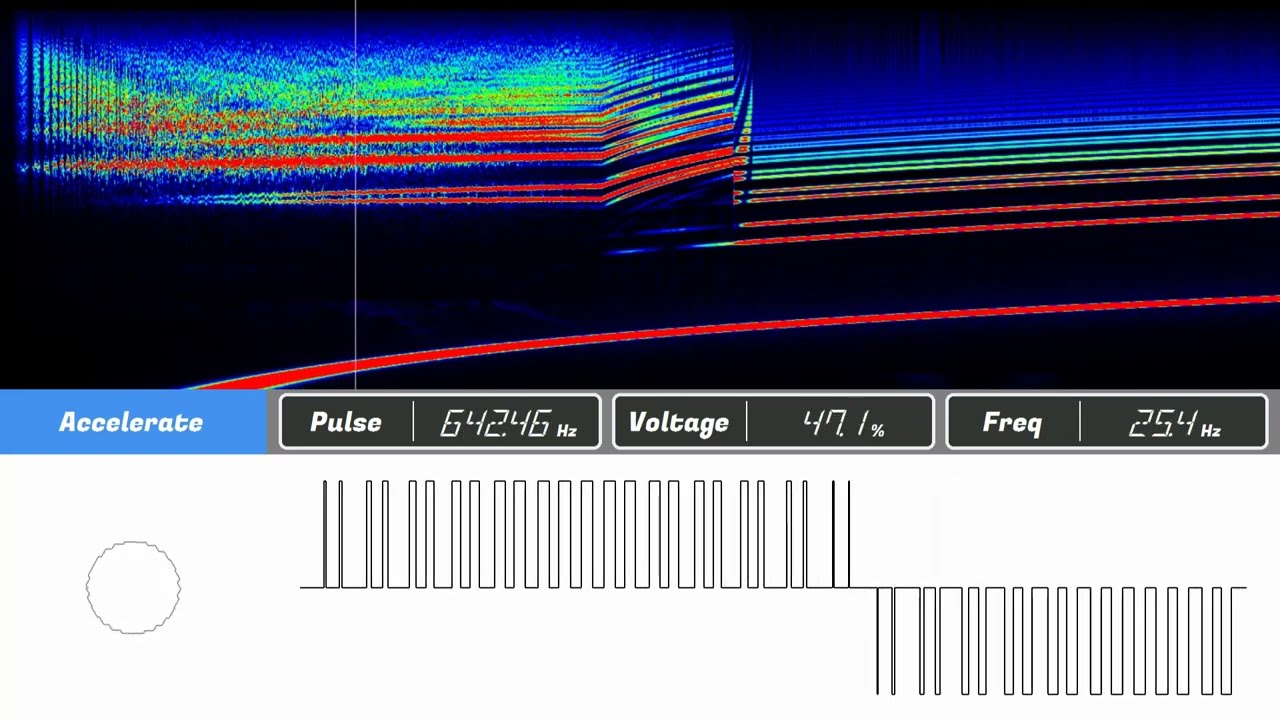
Task: Click the blue Accelerate status label
Action: (131, 422)
